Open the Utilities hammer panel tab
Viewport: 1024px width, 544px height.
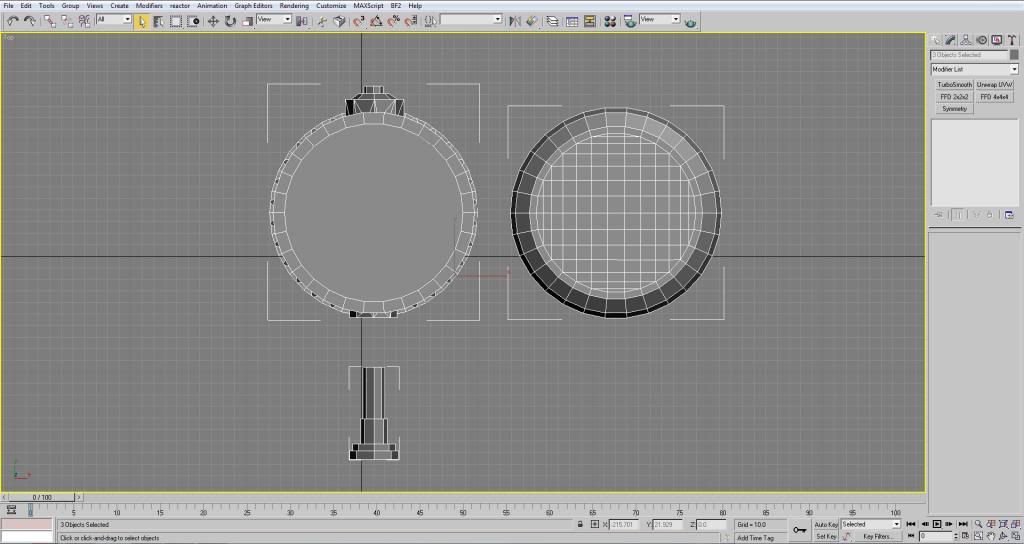click(1011, 40)
